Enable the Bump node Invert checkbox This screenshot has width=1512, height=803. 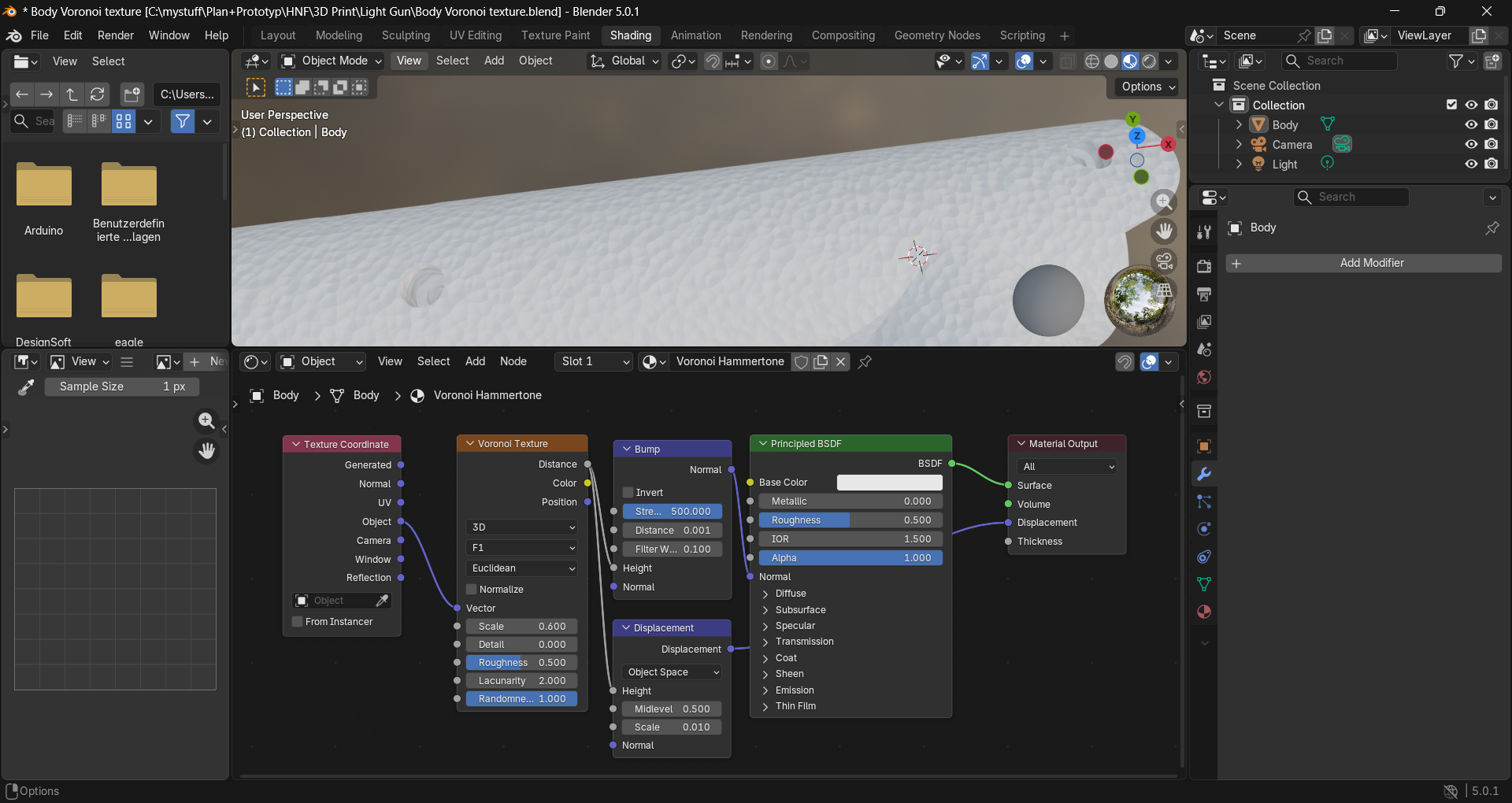coord(628,493)
